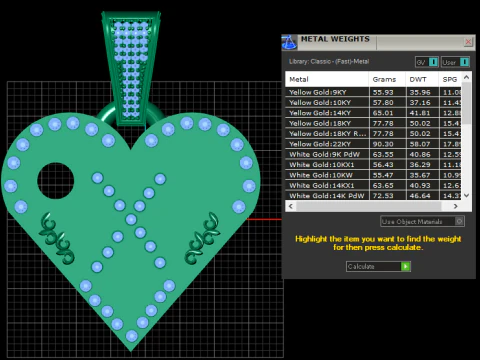
Task: Click the 58.07 DWT value
Action: [x=420, y=144]
